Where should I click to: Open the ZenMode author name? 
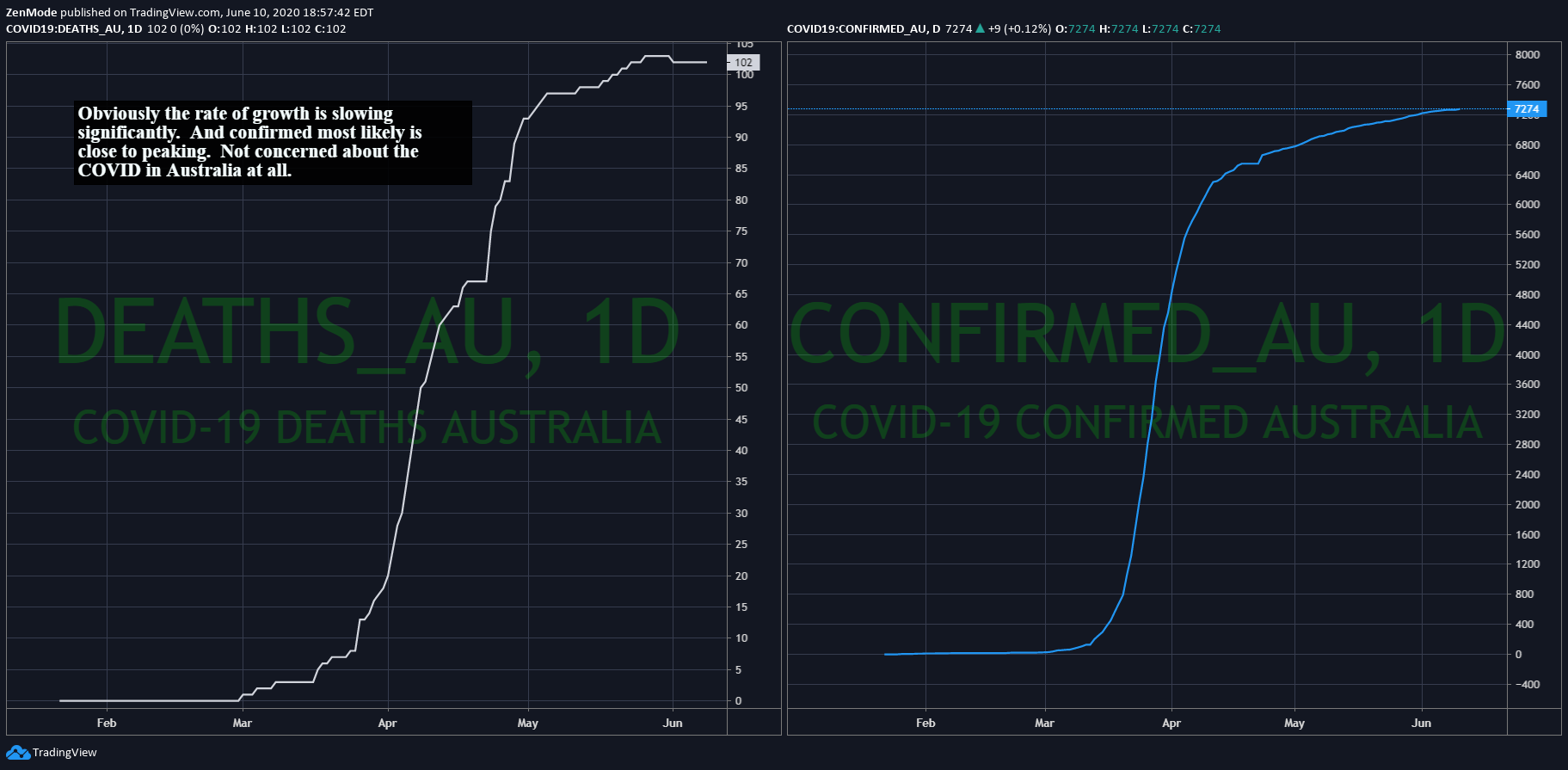point(31,12)
